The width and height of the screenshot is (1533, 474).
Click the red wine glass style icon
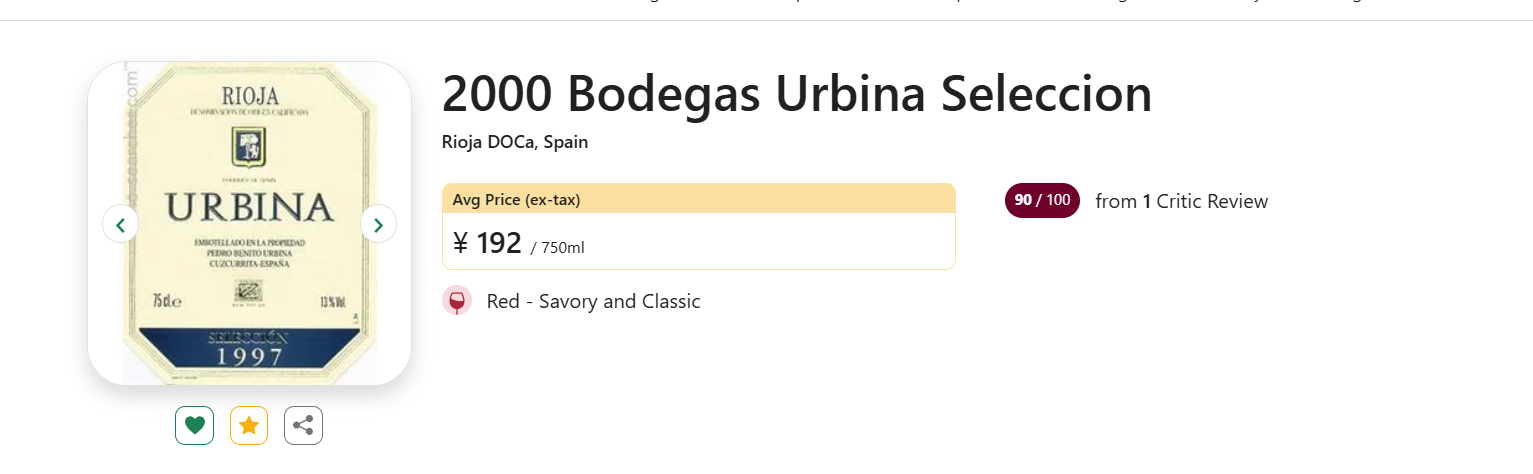click(x=457, y=301)
